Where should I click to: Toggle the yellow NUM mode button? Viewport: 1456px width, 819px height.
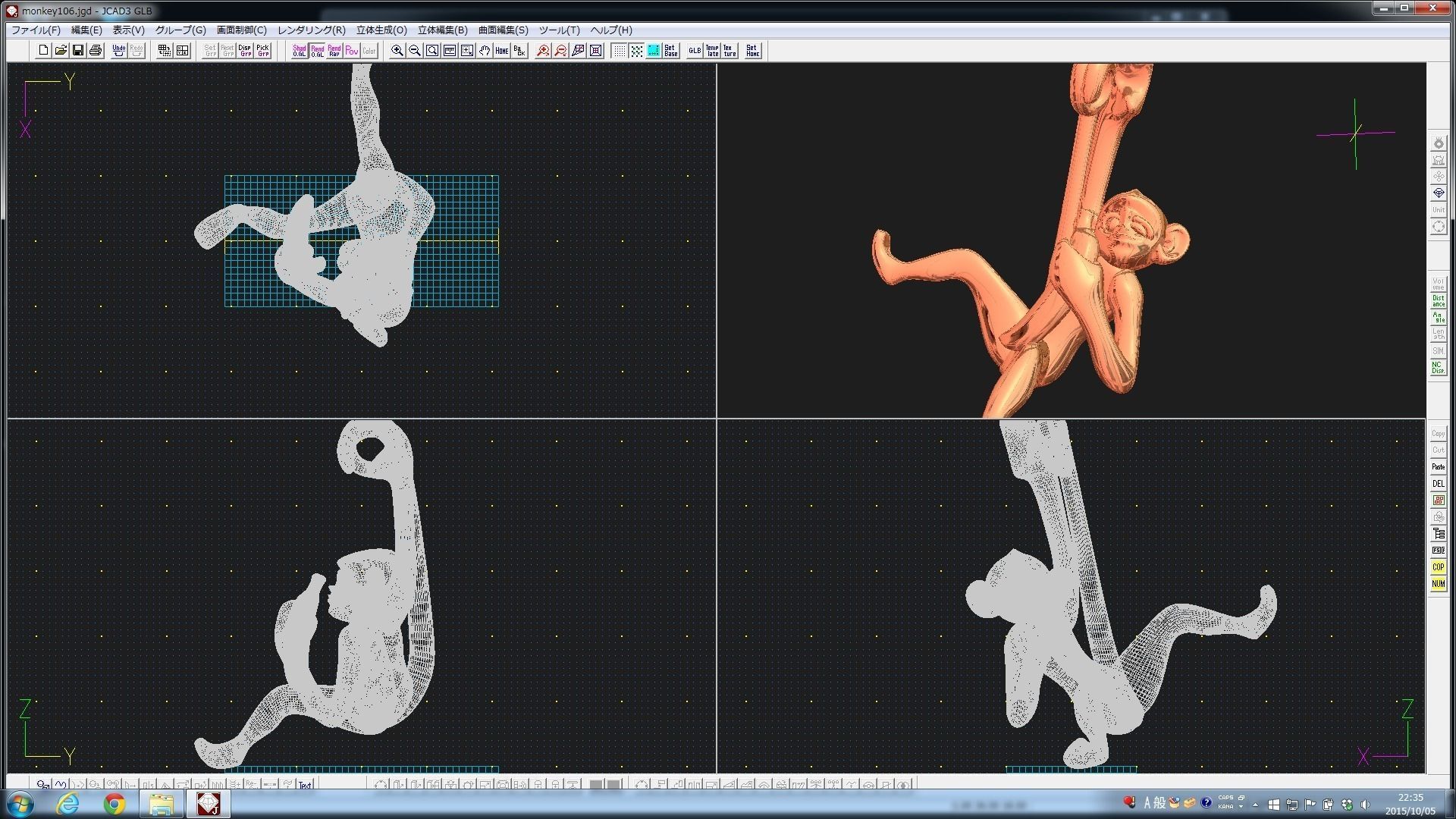click(1438, 584)
